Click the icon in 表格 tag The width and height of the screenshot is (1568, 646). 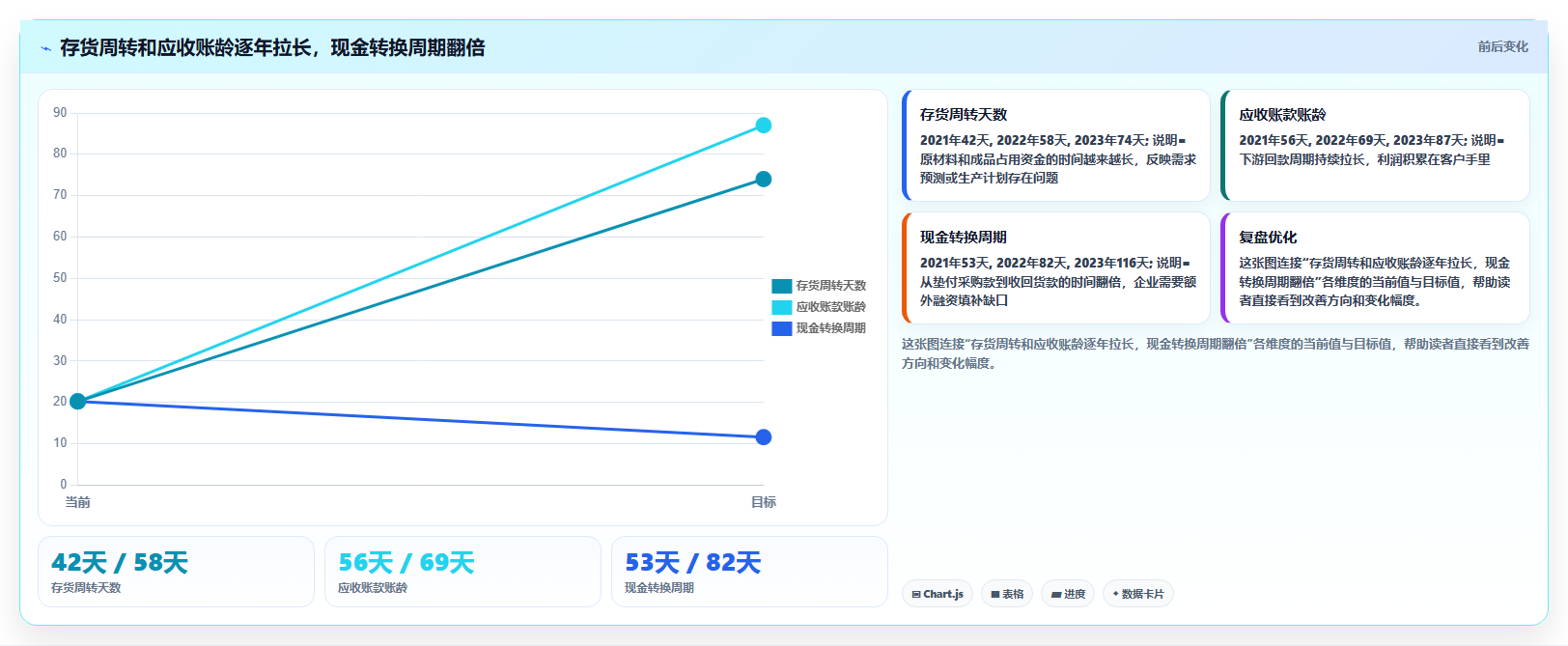995,595
